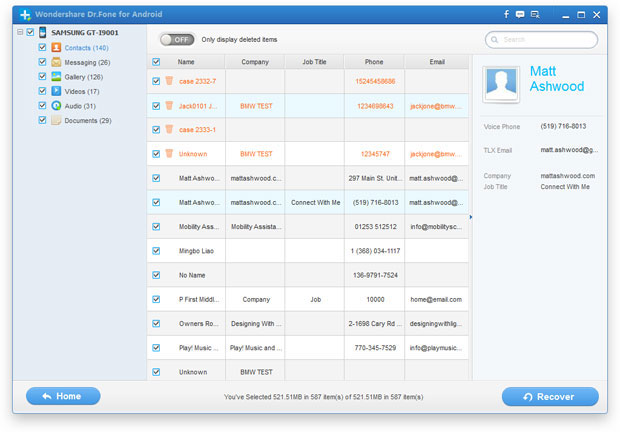The width and height of the screenshot is (620, 432).
Task: Click the Videos play icon
Action: click(x=56, y=91)
